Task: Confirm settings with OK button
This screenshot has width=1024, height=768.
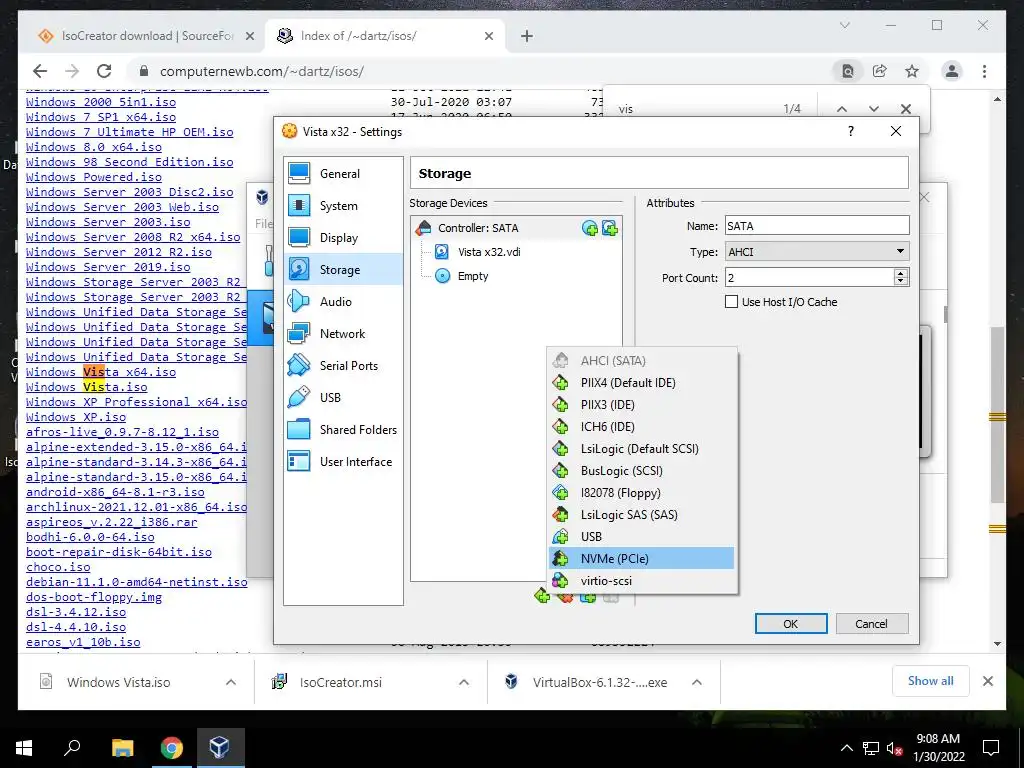Action: [x=791, y=624]
